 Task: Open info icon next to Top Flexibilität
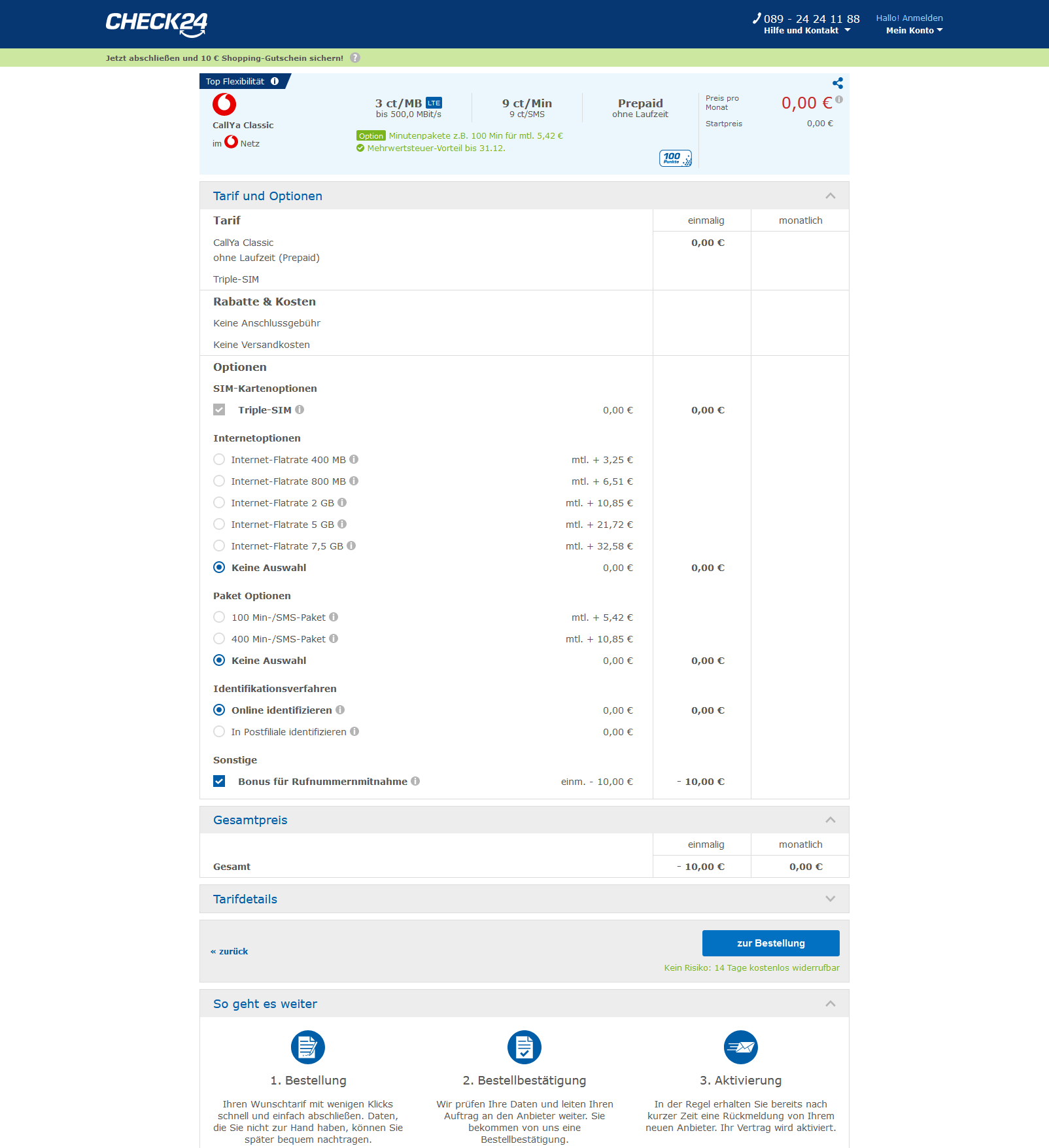tap(275, 82)
